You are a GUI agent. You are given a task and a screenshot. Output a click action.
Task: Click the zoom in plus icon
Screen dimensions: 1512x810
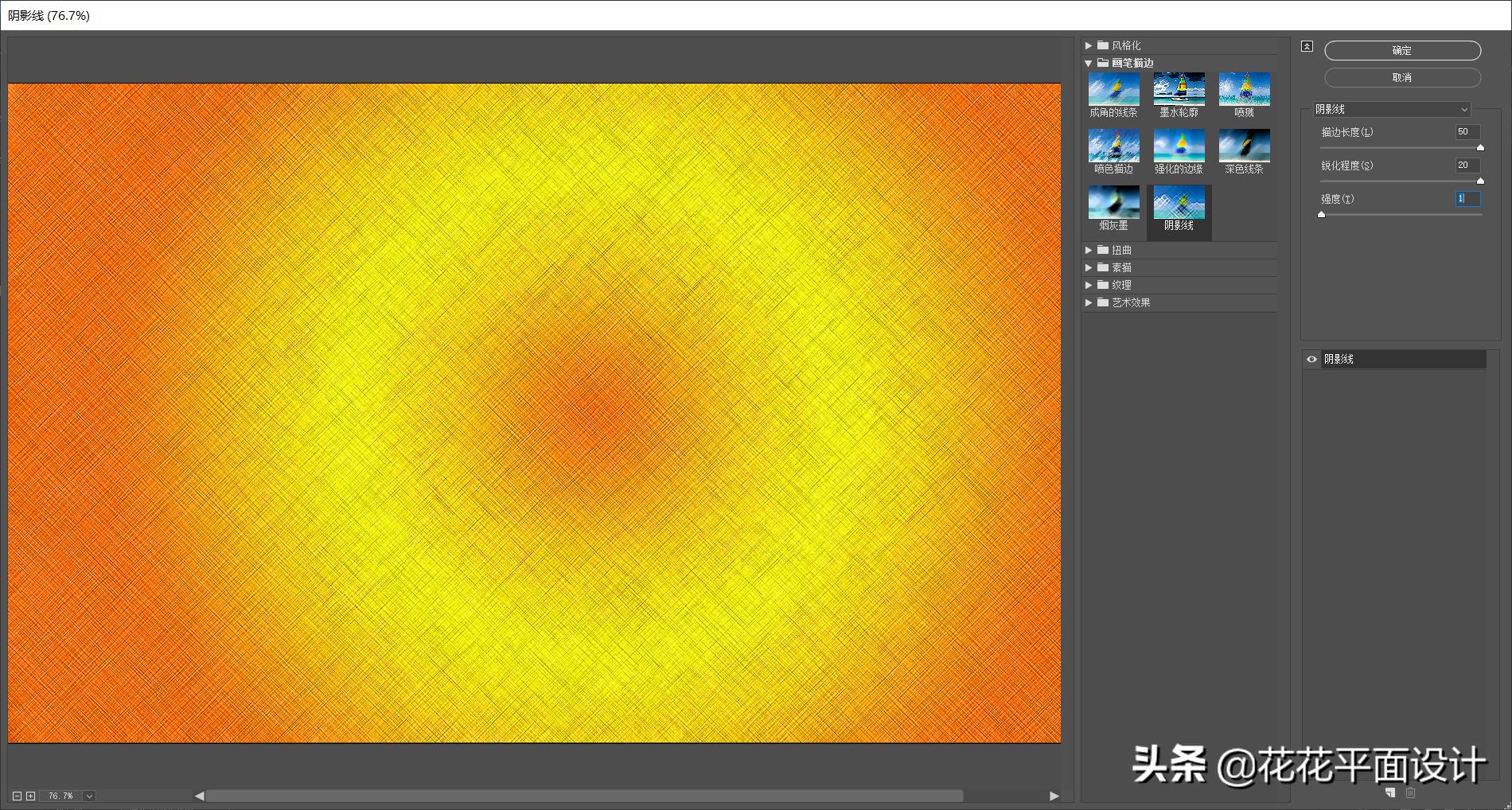coord(30,796)
